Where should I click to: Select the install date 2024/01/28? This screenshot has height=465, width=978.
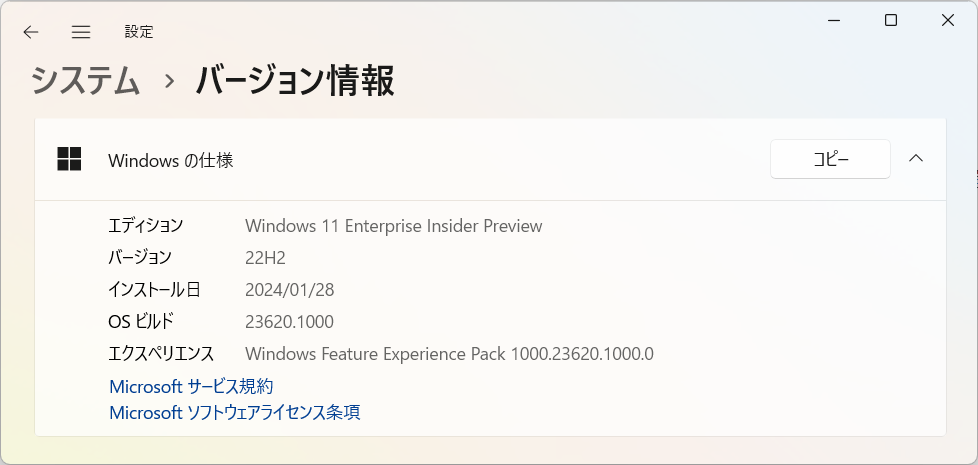pos(289,290)
